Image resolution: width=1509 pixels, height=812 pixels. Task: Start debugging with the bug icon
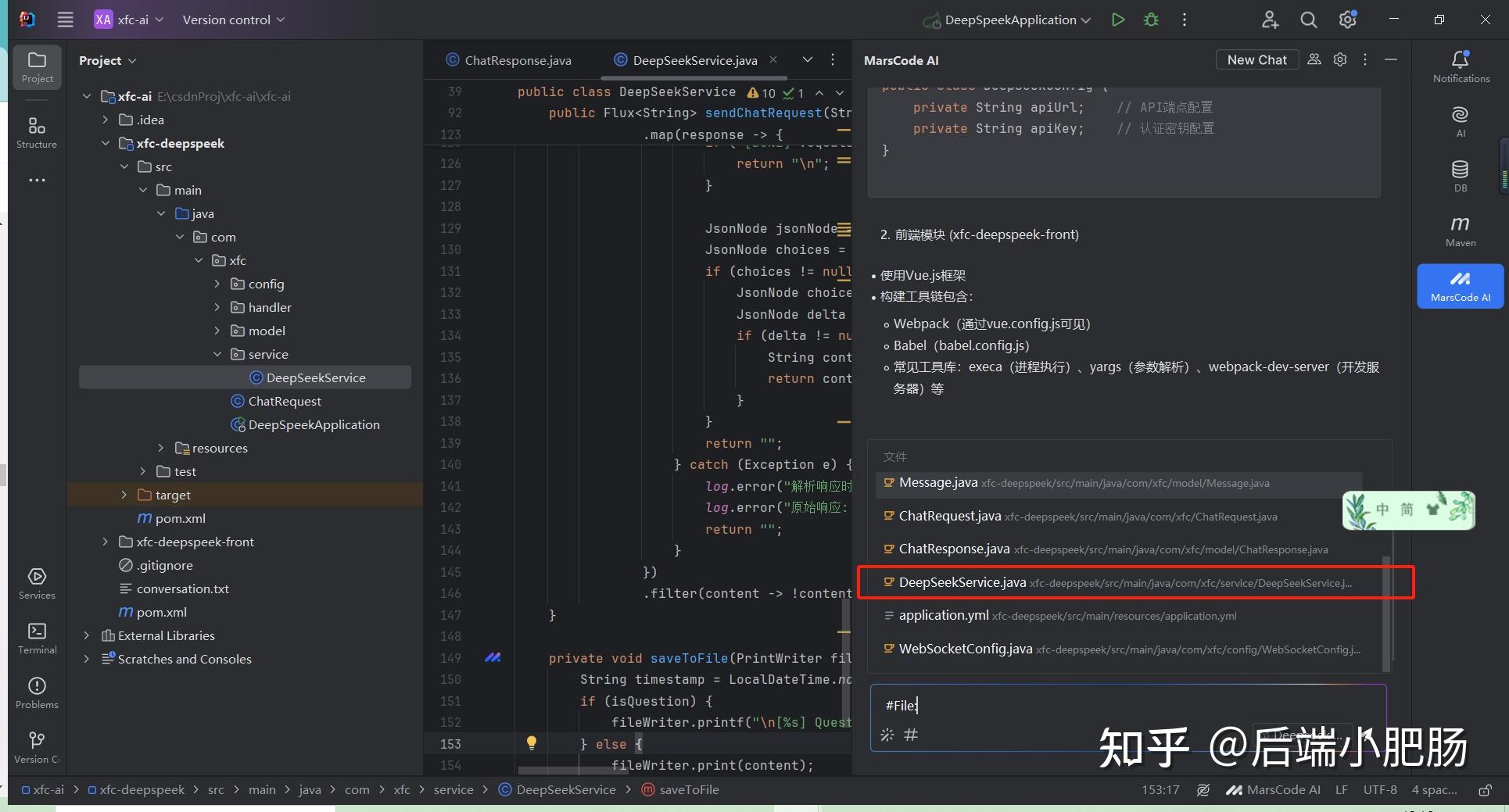click(1150, 20)
